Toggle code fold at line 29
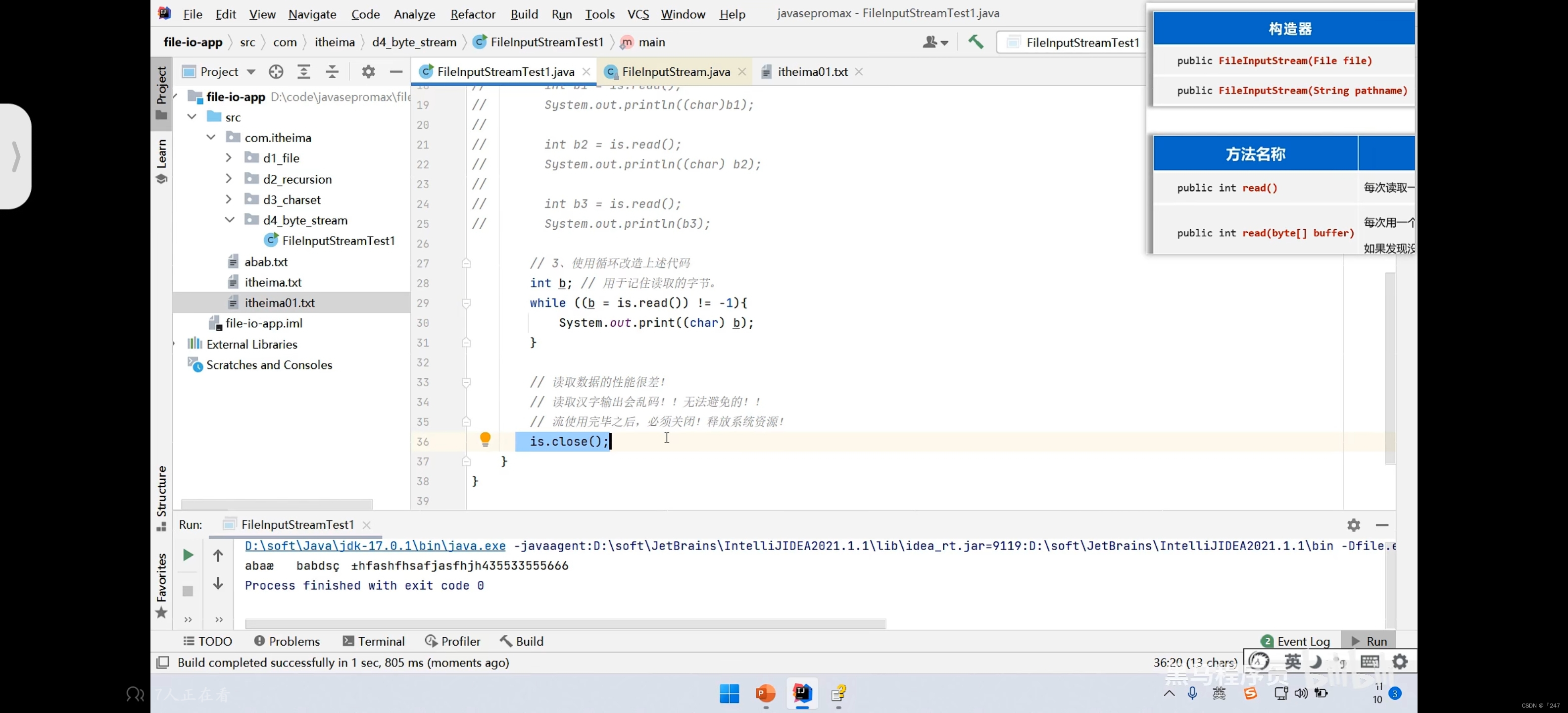 tap(466, 303)
